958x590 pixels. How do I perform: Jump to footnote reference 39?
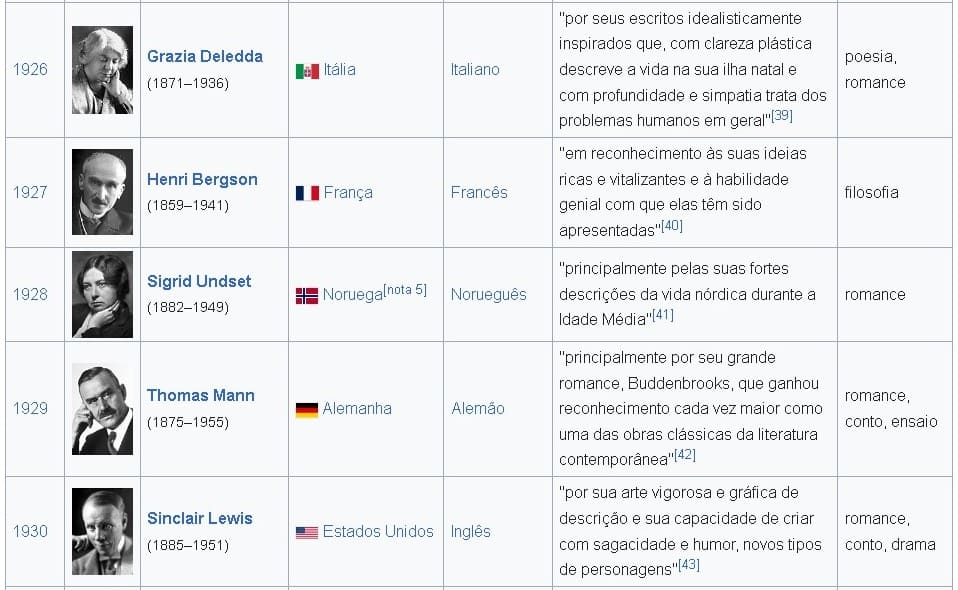[x=782, y=116]
